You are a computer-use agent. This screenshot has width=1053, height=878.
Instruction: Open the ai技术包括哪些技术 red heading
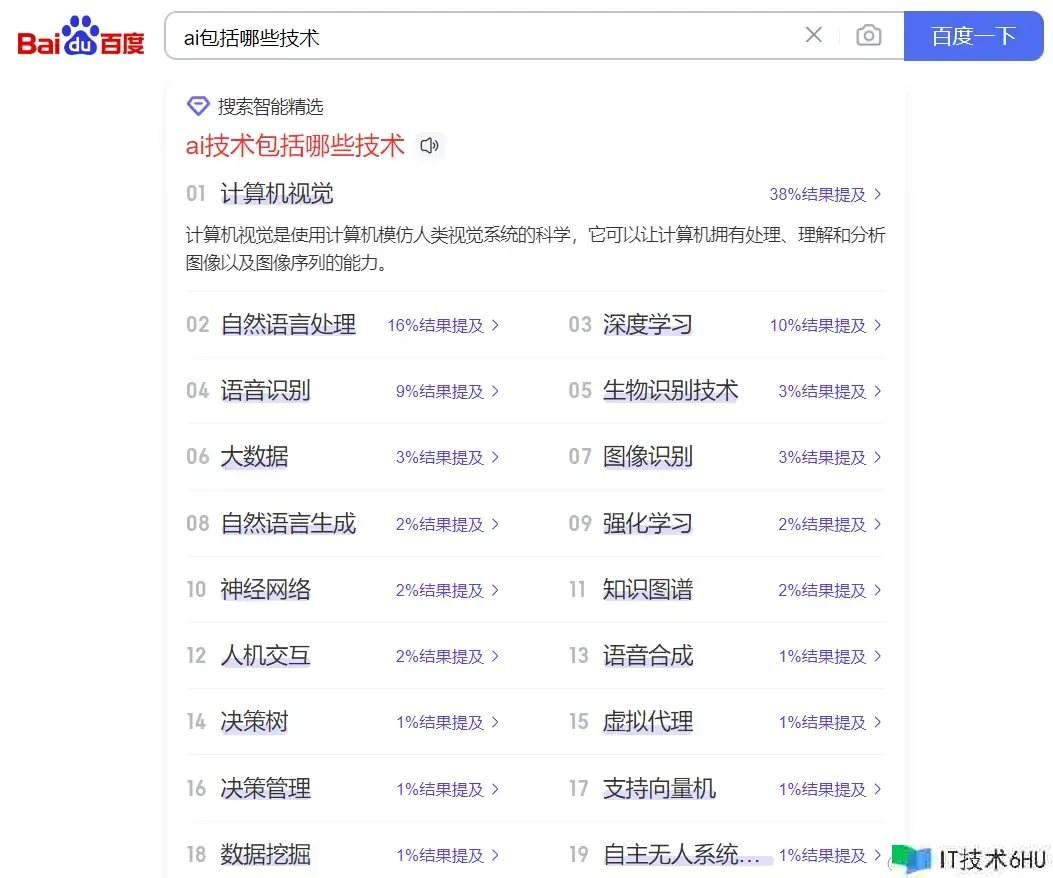[295, 146]
